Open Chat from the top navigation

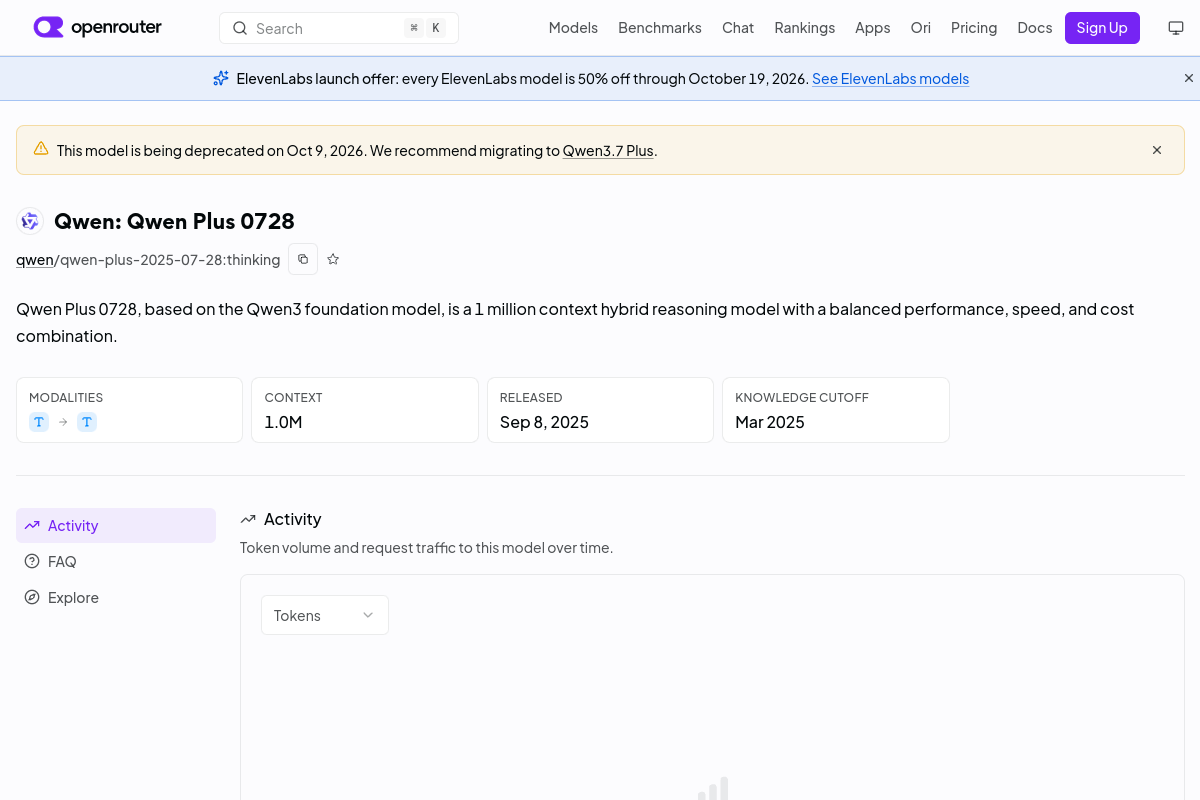[x=738, y=28]
